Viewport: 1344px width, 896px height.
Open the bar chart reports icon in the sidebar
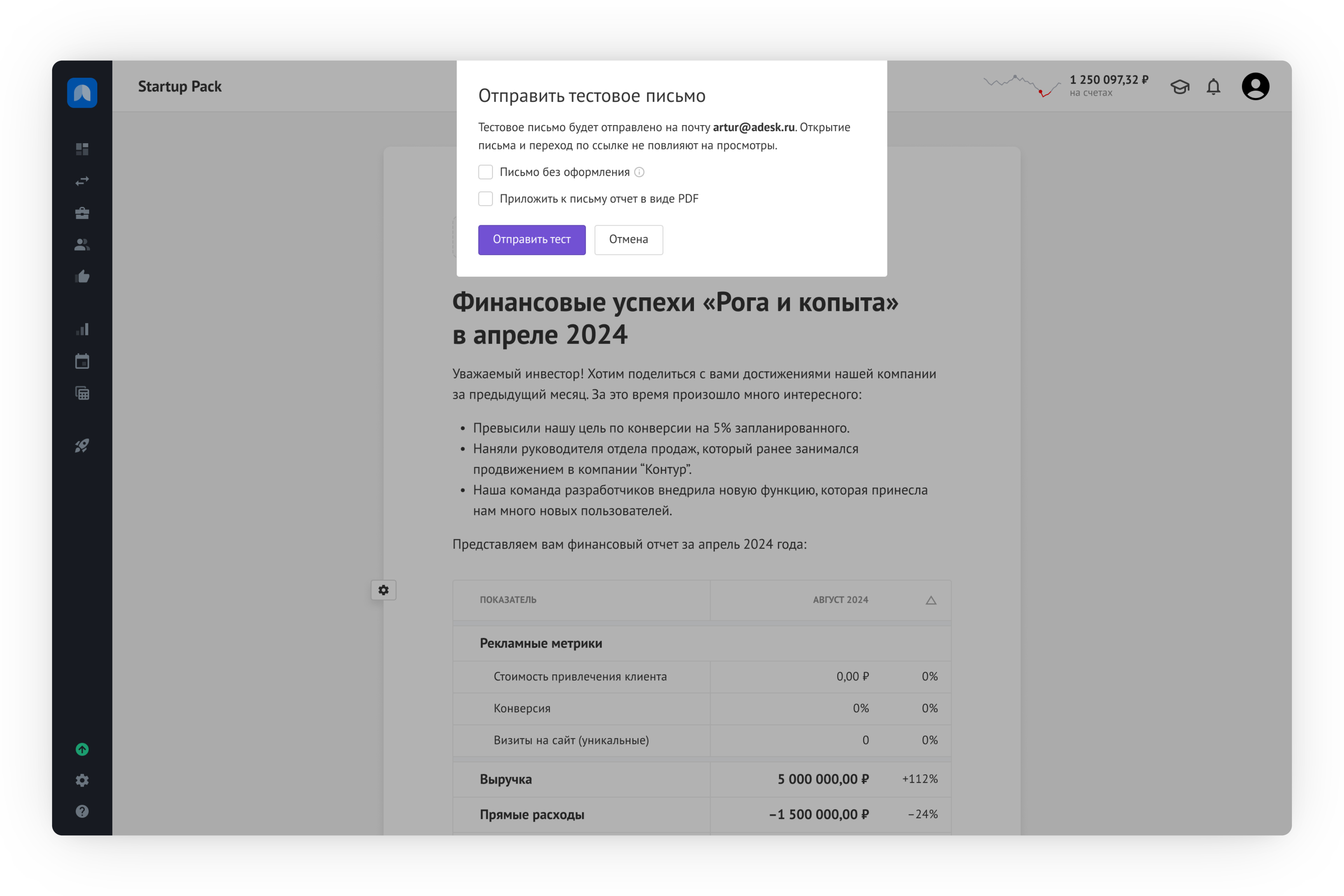click(x=82, y=329)
